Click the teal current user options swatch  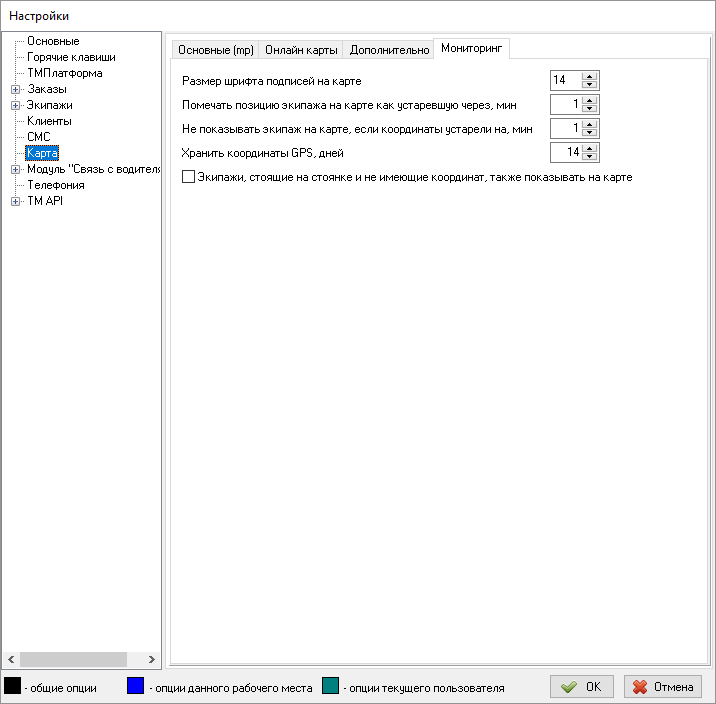pos(331,686)
